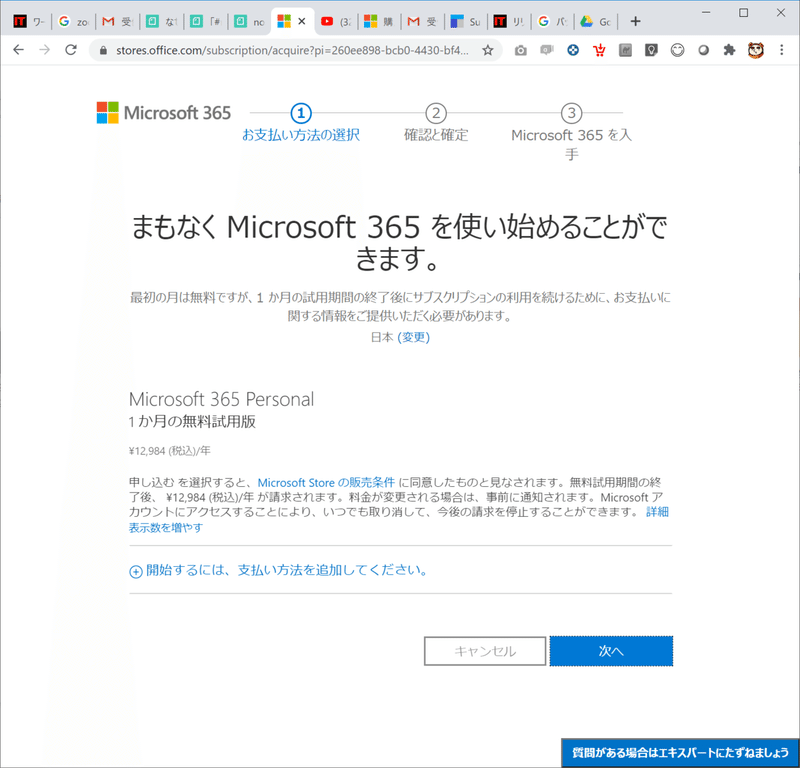Click the ¥12,984 (税込)/年 price text
The image size is (800, 768).
[169, 451]
